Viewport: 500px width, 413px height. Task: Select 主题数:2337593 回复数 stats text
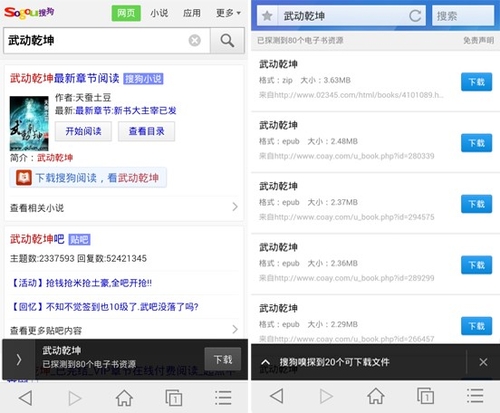[x=78, y=258]
